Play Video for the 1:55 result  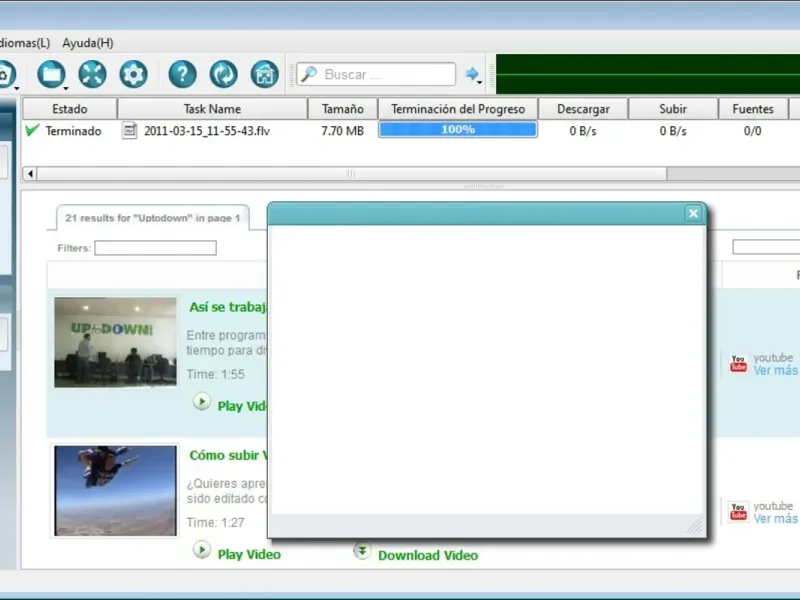[x=242, y=406]
